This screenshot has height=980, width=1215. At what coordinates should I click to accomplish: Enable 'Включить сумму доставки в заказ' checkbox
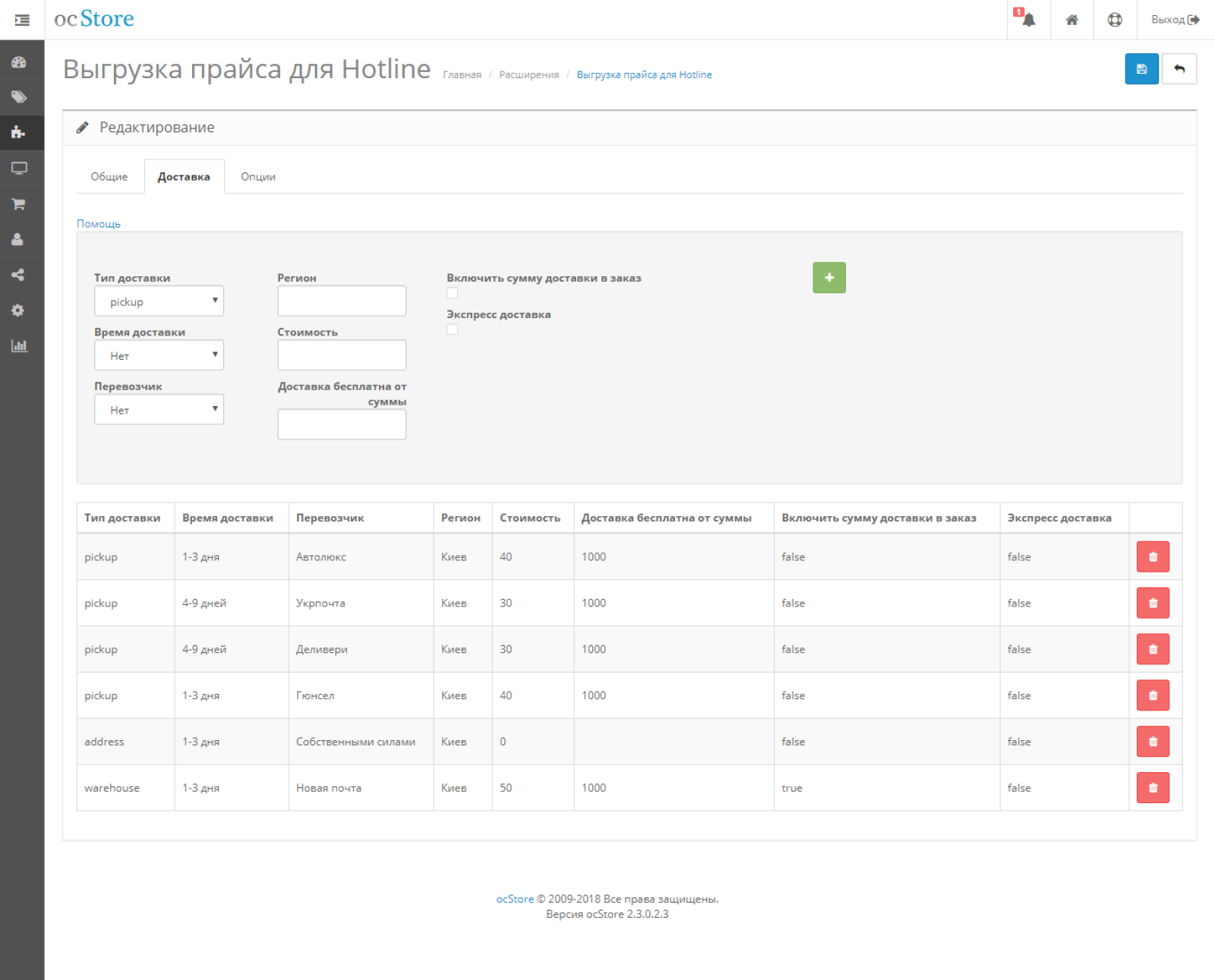[x=453, y=293]
